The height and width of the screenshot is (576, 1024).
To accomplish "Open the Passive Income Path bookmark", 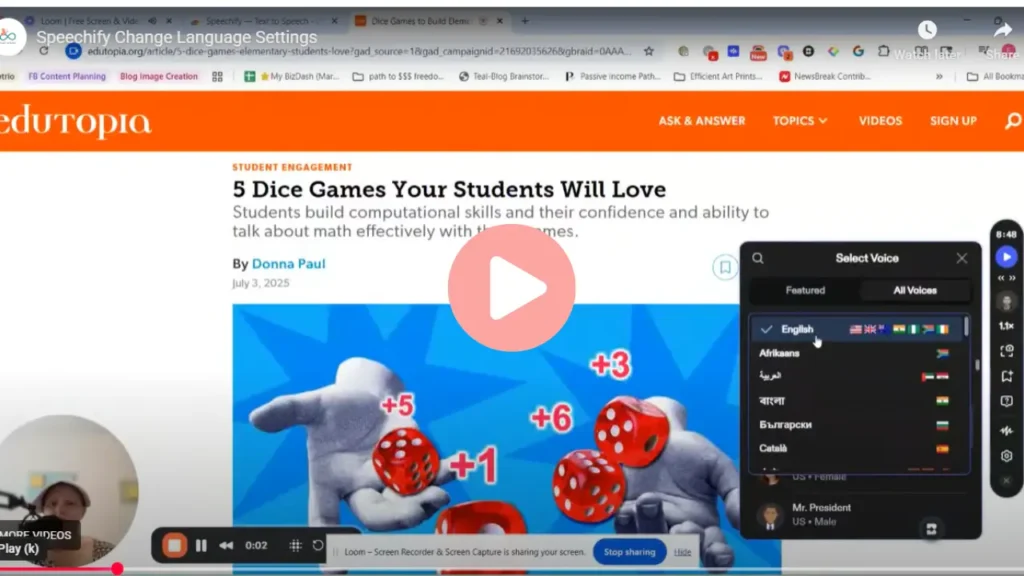I will (x=613, y=76).
